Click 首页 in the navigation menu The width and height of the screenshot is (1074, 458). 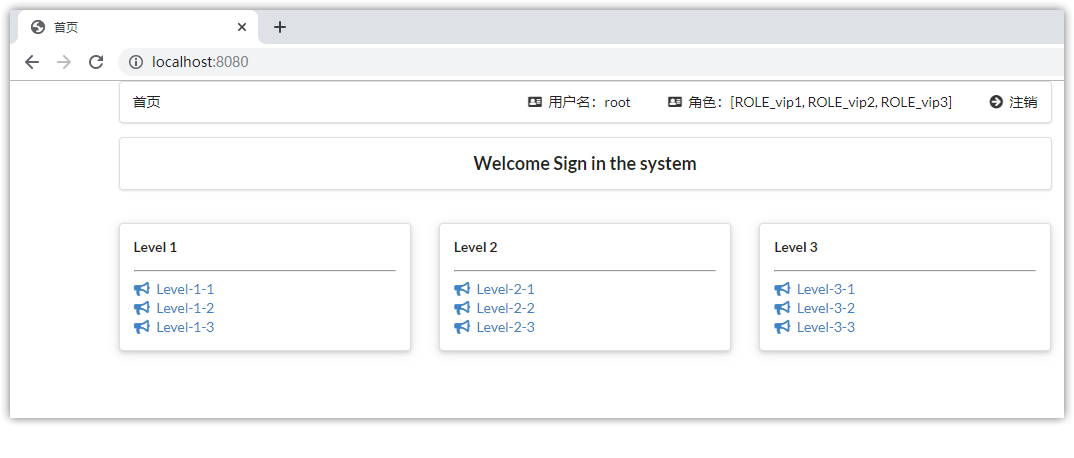tap(147, 102)
